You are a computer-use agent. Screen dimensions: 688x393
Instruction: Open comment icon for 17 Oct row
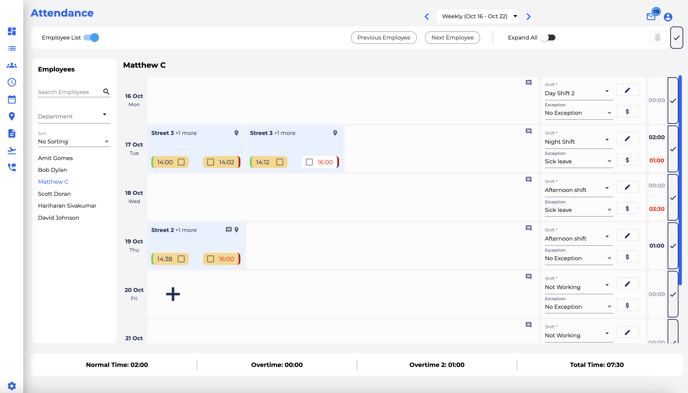[529, 131]
